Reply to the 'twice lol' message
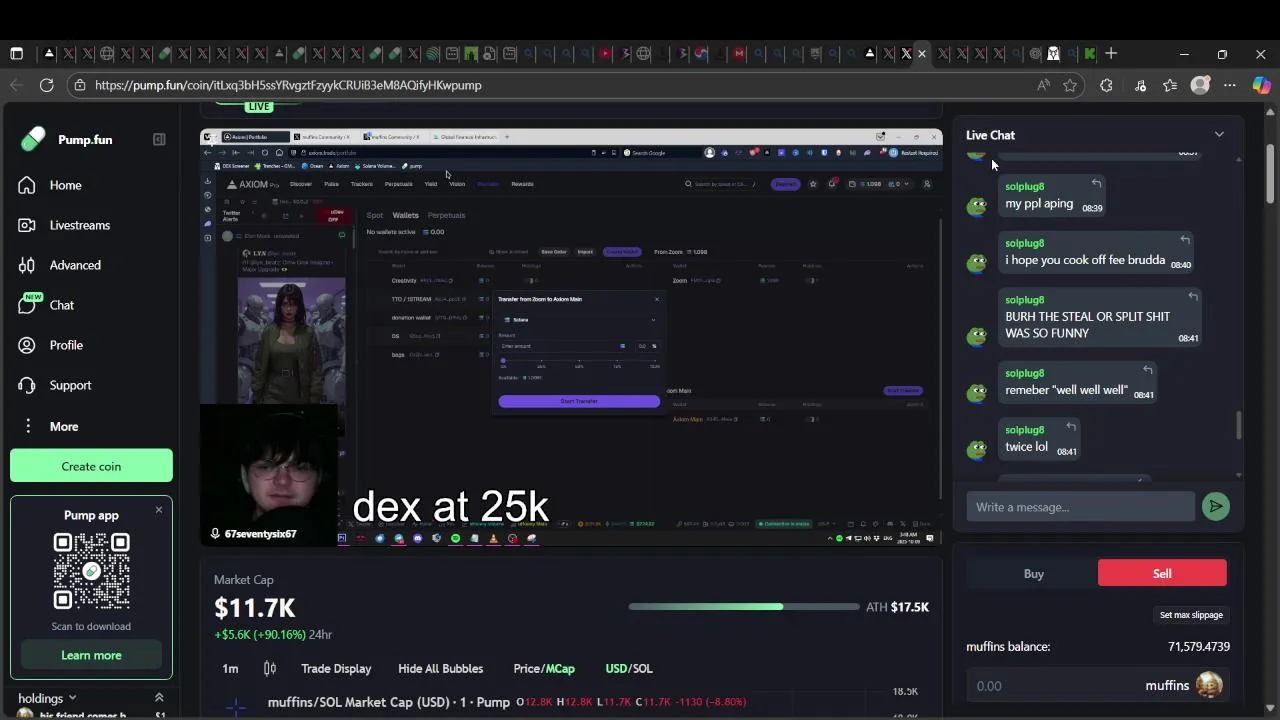The width and height of the screenshot is (1280, 720). click(1070, 427)
